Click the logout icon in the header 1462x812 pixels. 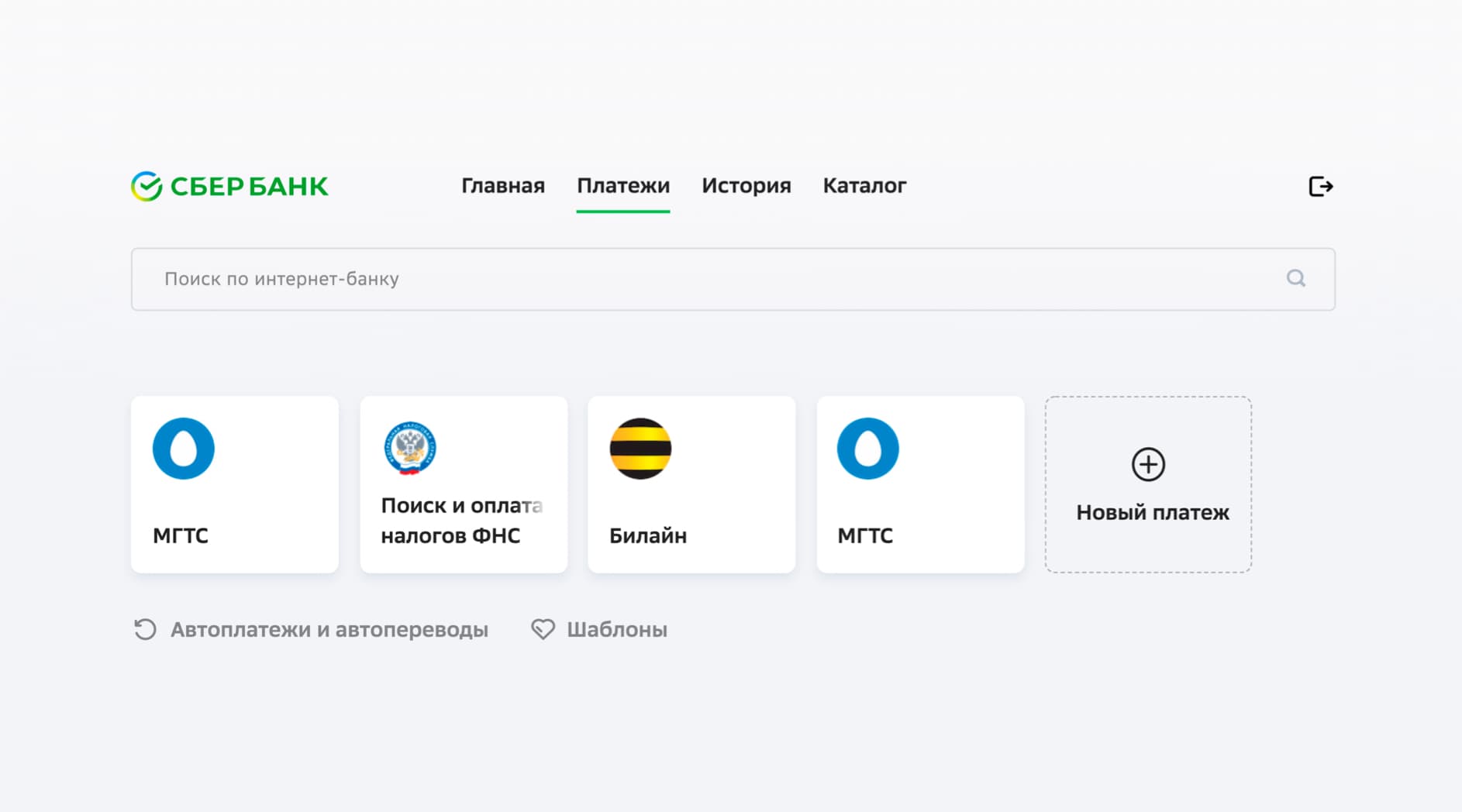point(1320,186)
